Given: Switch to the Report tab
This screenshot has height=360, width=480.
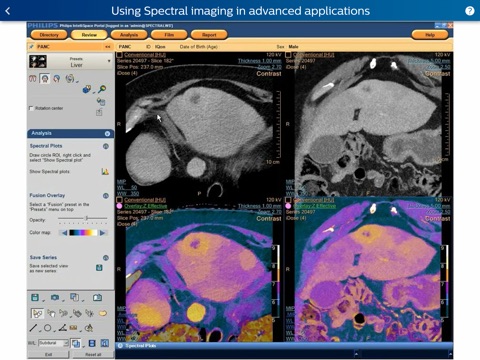Looking at the screenshot, I should coord(209,35).
